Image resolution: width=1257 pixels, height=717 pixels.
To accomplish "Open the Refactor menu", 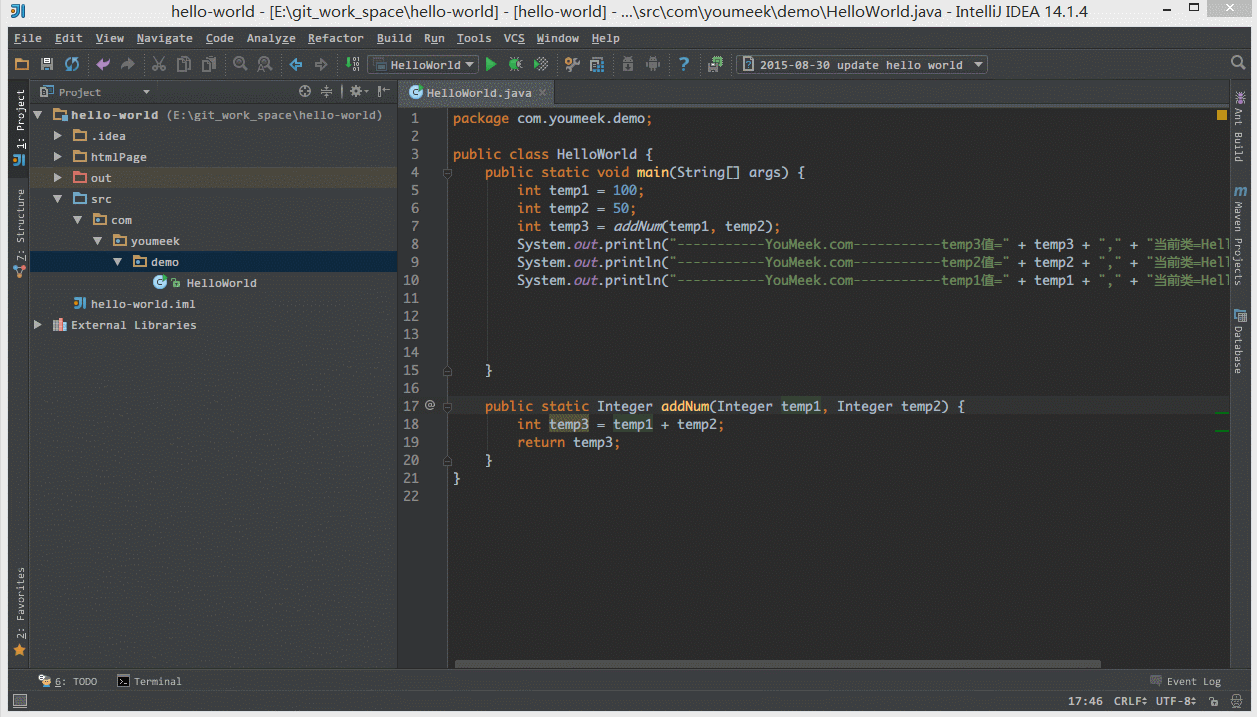I will [x=335, y=38].
